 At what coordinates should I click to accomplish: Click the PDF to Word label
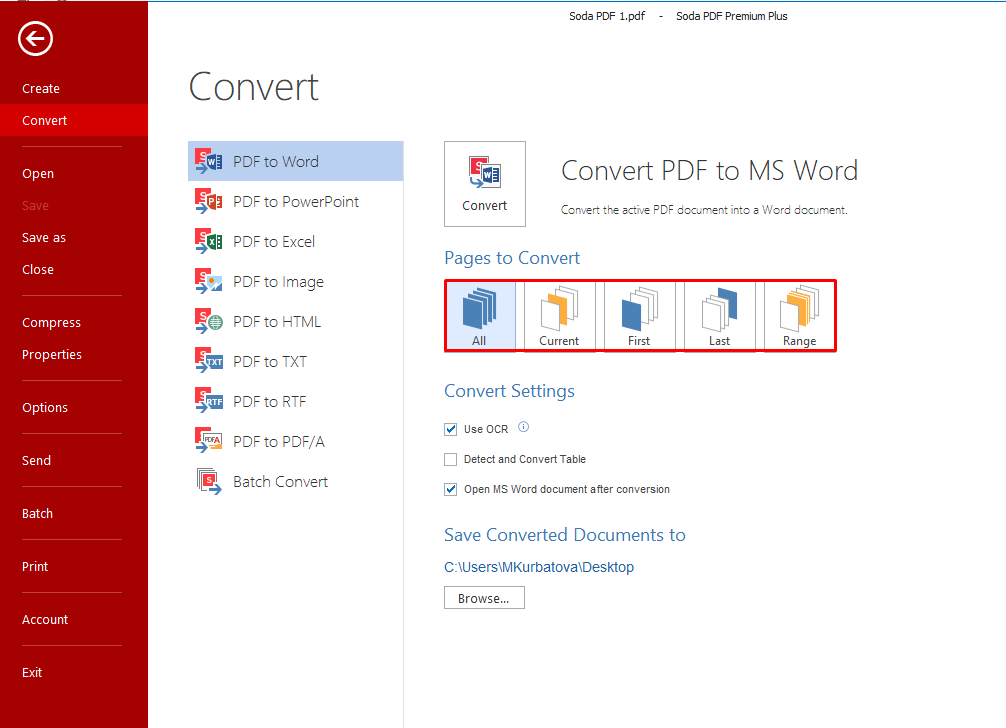pos(276,162)
